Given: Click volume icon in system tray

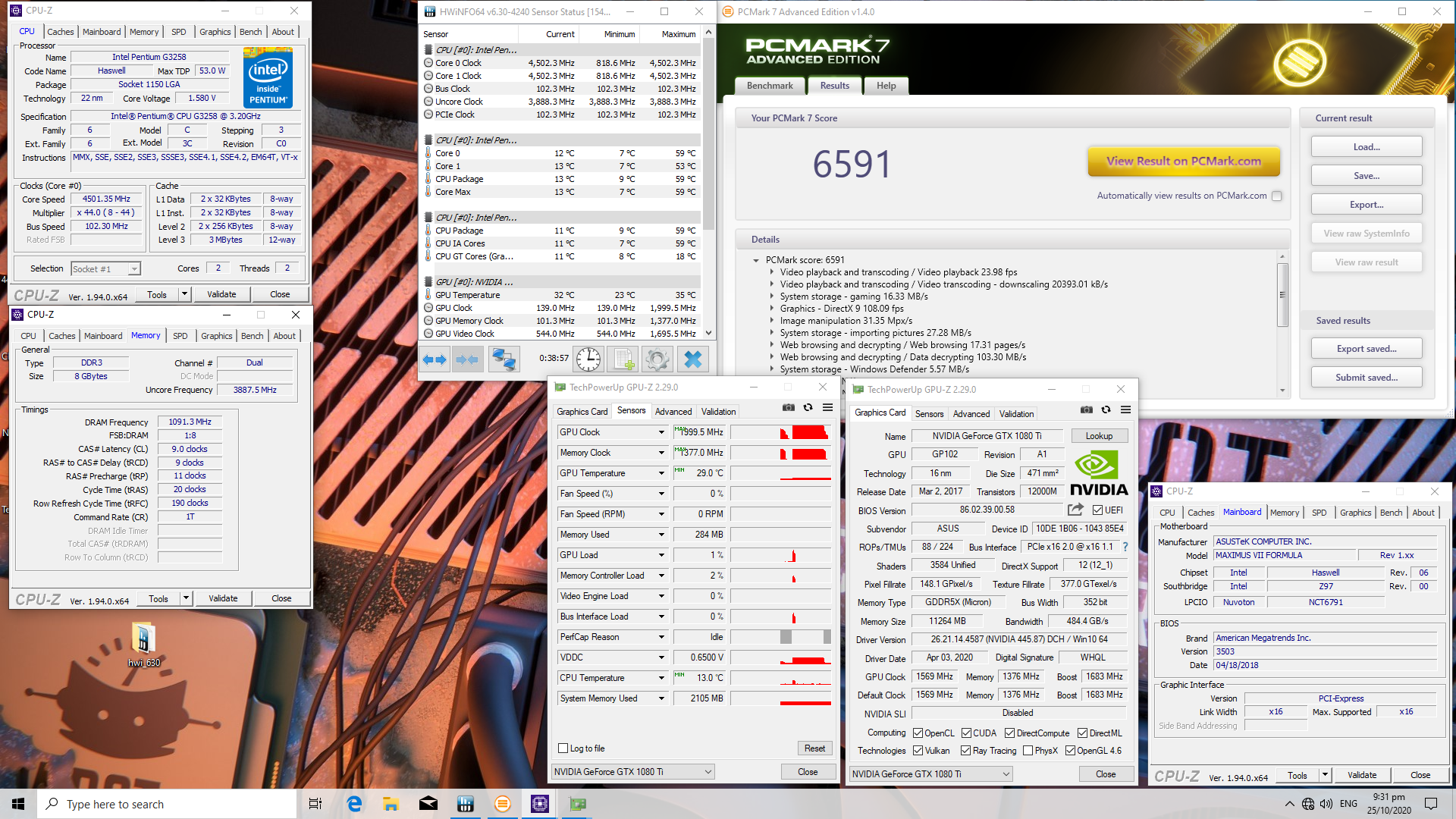Looking at the screenshot, I should click(x=1326, y=804).
